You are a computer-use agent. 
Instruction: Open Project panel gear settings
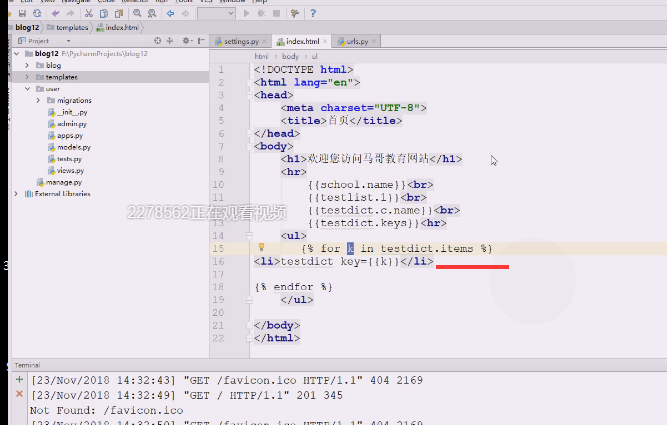click(186, 41)
